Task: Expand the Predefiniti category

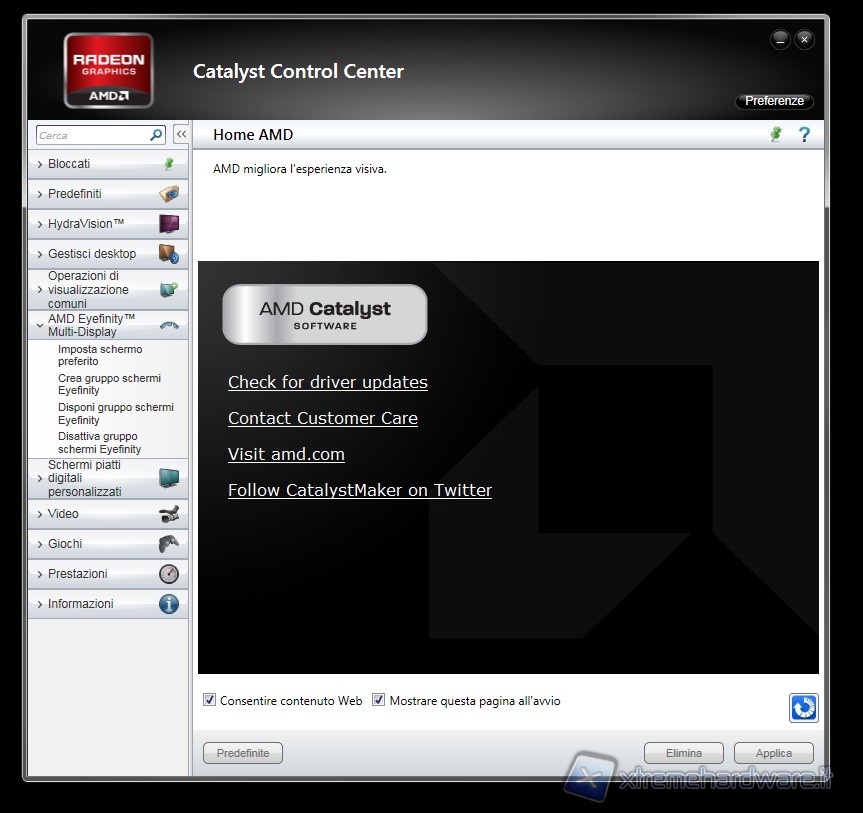Action: coord(74,194)
